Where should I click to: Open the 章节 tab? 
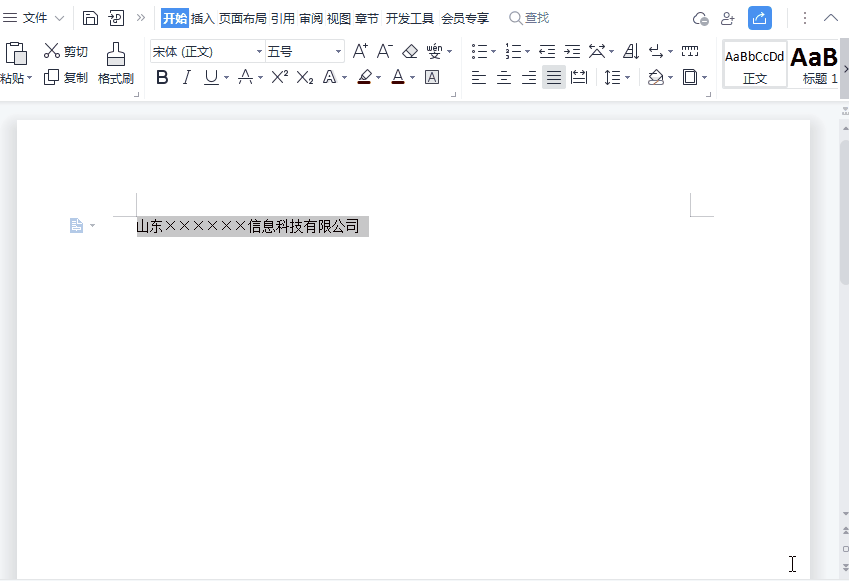click(367, 18)
